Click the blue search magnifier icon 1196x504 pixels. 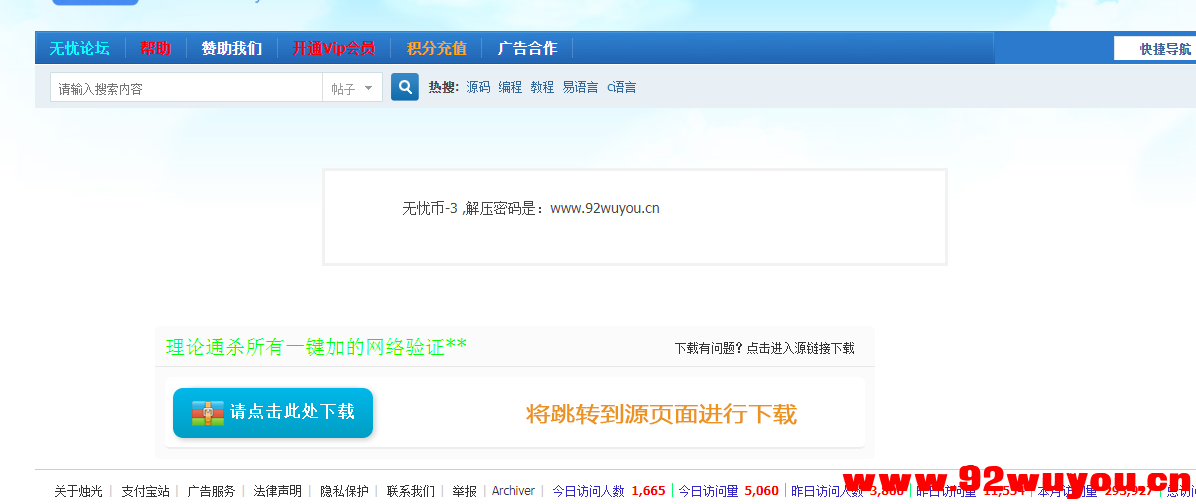click(x=405, y=87)
